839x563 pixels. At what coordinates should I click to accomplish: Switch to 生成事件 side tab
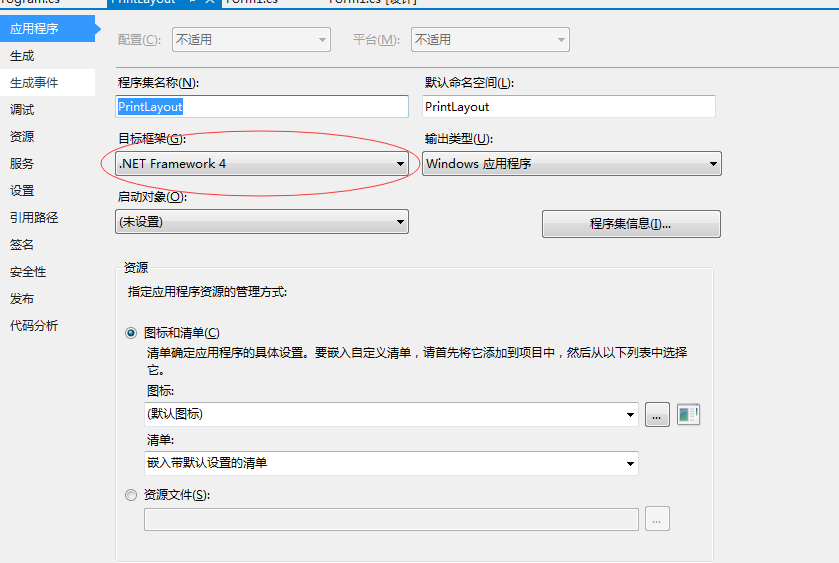(47, 82)
